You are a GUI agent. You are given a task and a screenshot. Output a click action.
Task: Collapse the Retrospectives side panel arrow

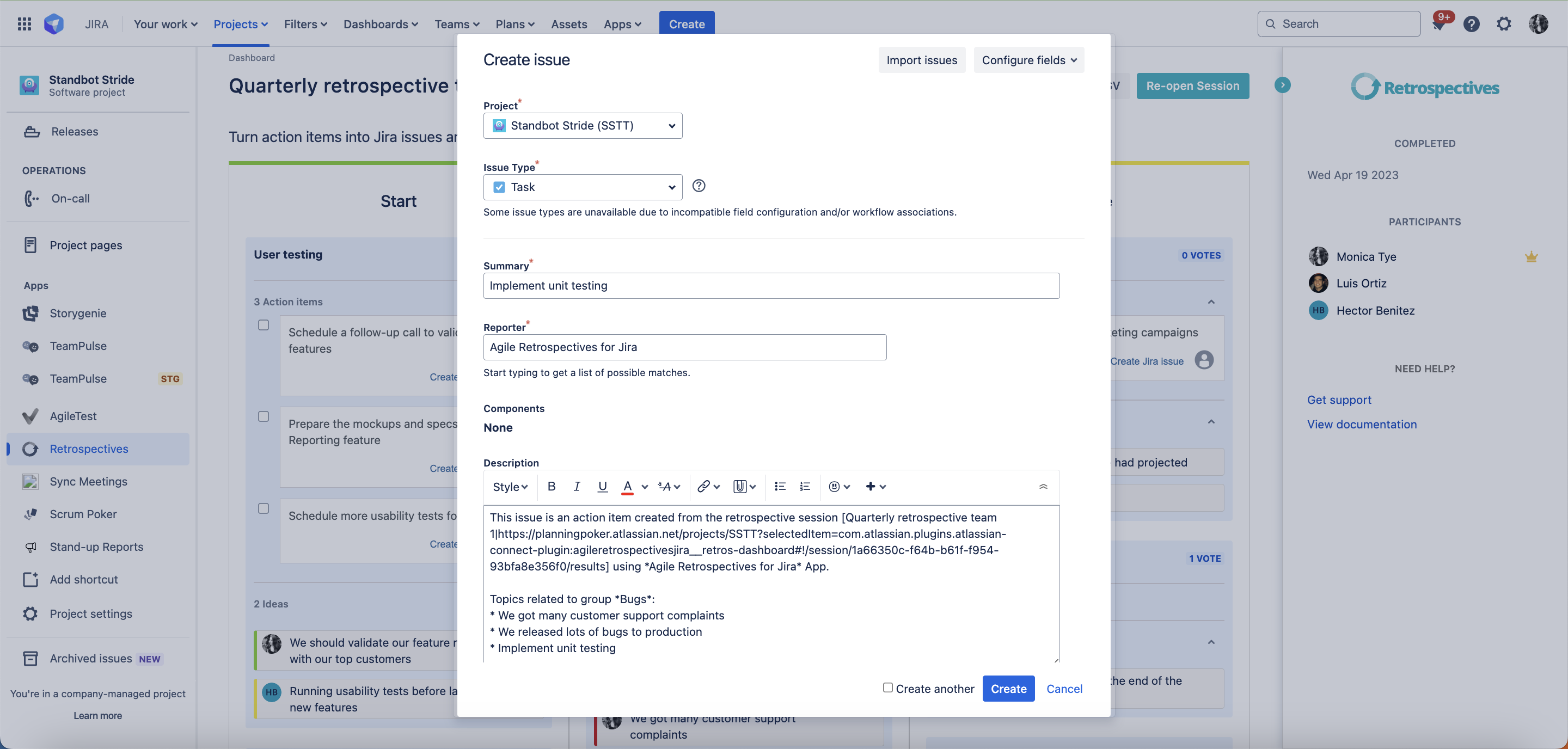(1283, 85)
